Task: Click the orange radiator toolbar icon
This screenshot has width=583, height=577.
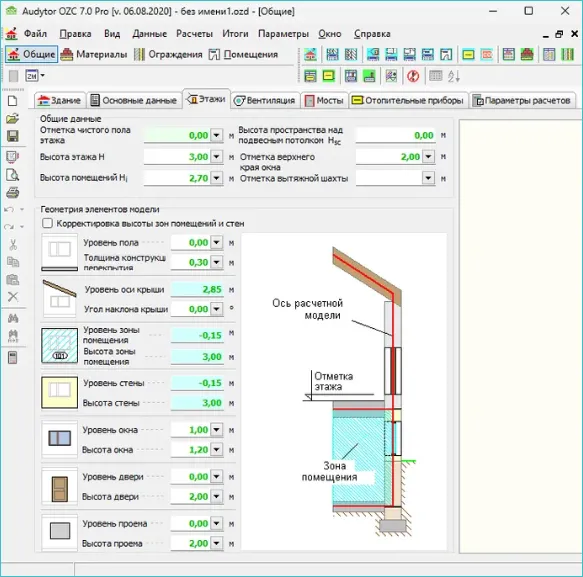Action: point(487,55)
